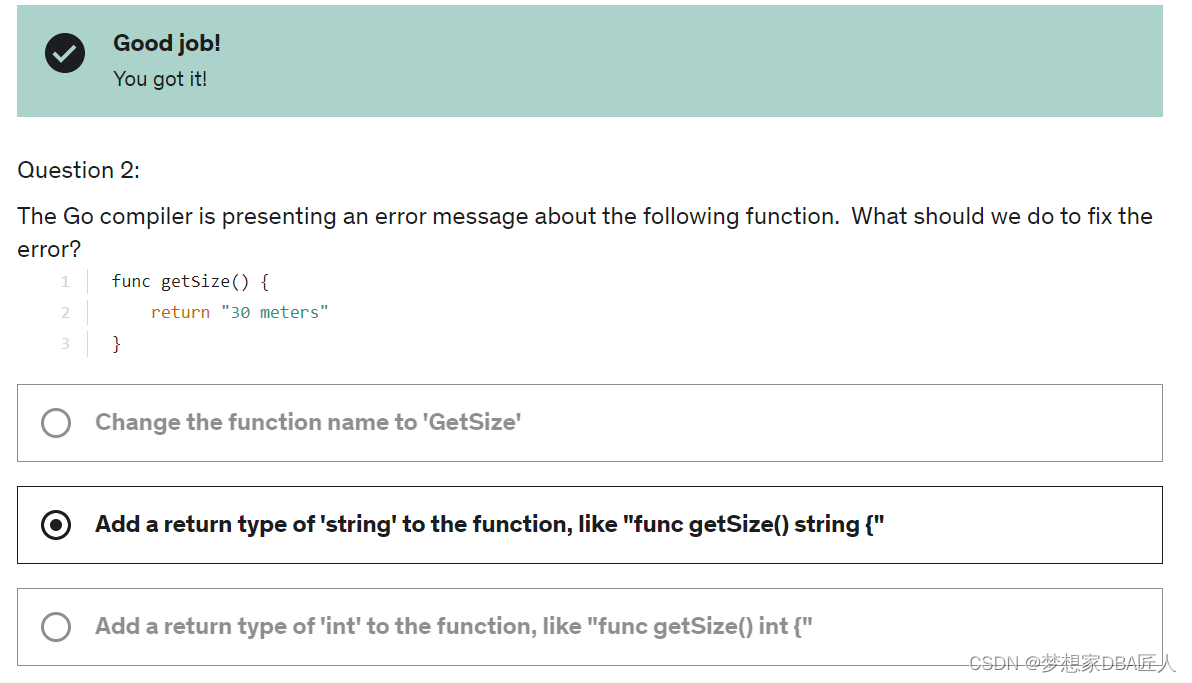Click the "You got it!" message
Image resolution: width=1192 pixels, height=683 pixels.
click(160, 79)
